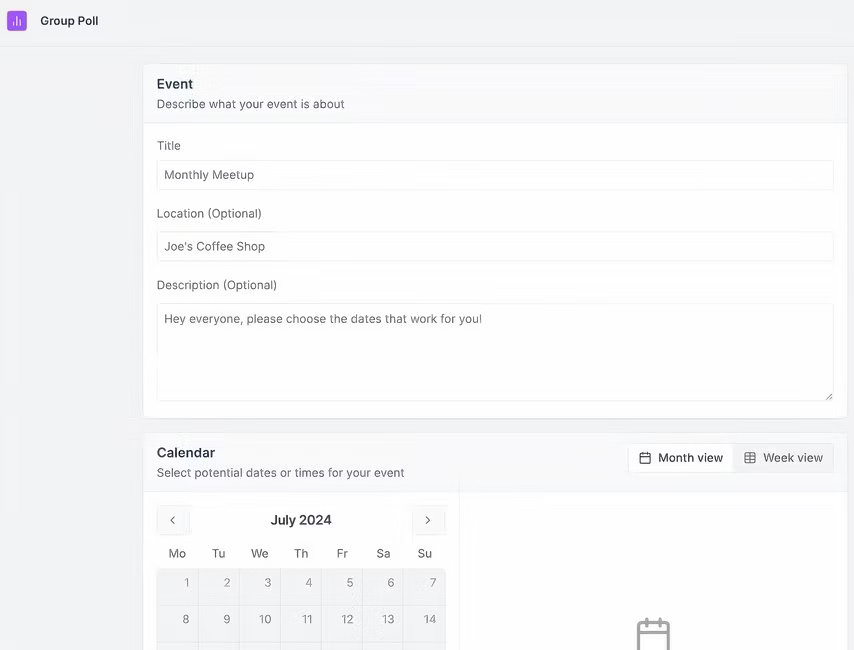Viewport: 854px width, 650px height.
Task: Switch to Week view
Action: (x=783, y=457)
